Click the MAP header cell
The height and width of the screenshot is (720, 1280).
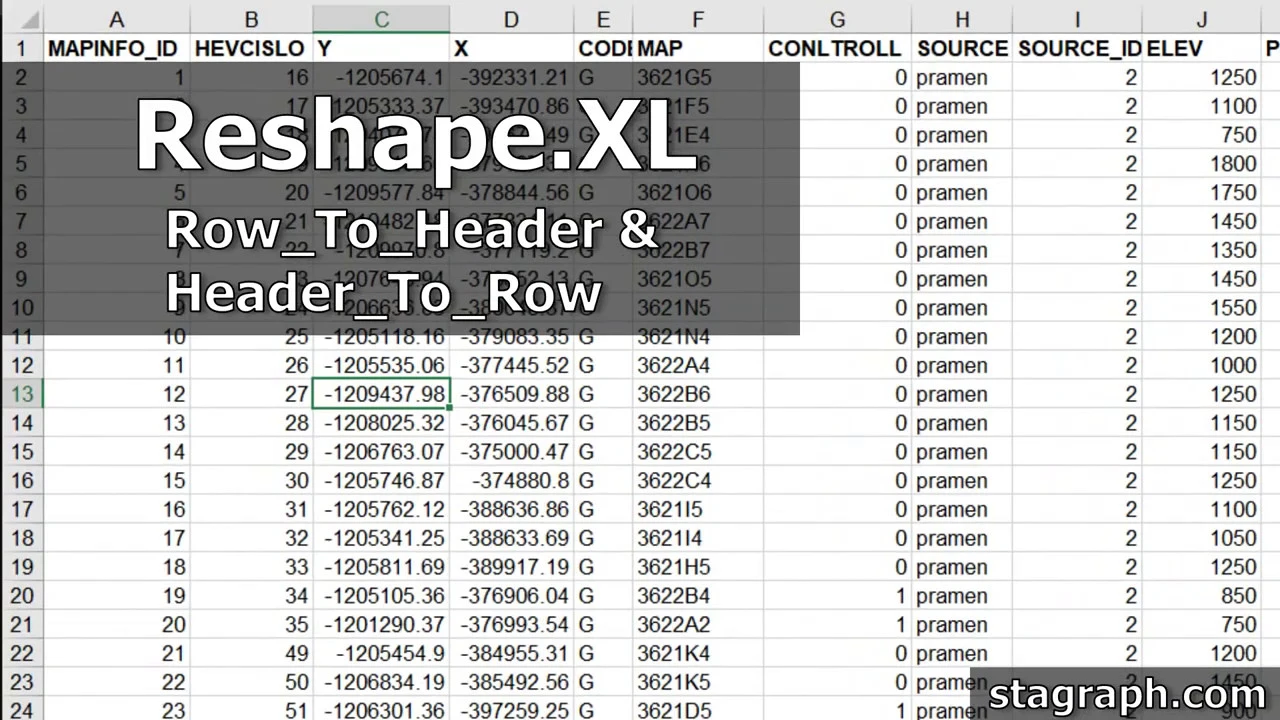(698, 48)
